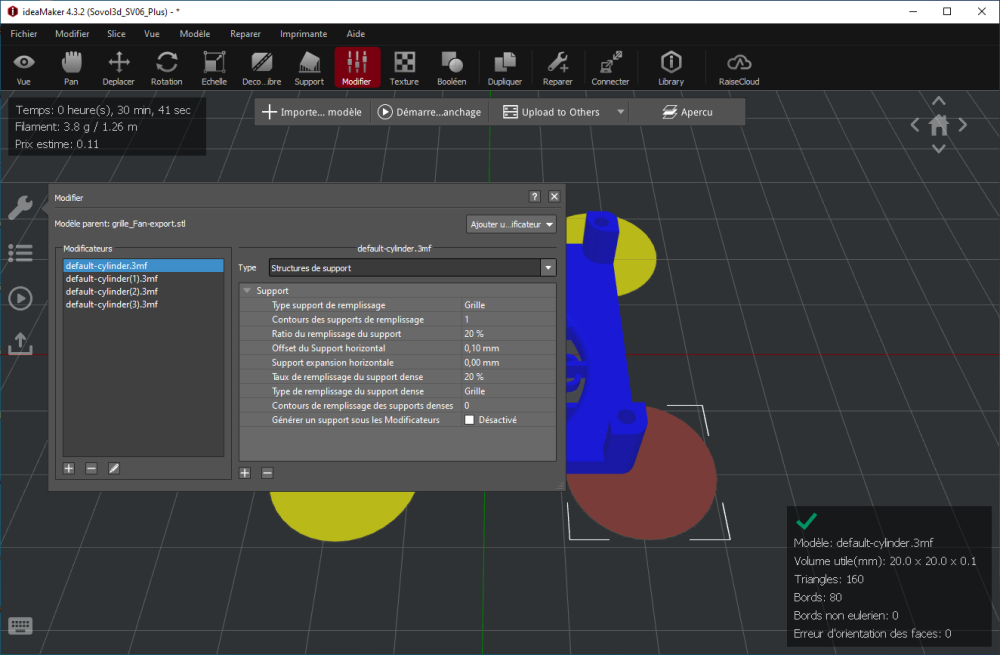1000x655 pixels.
Task: Reset view with the home icon
Action: click(x=939, y=125)
